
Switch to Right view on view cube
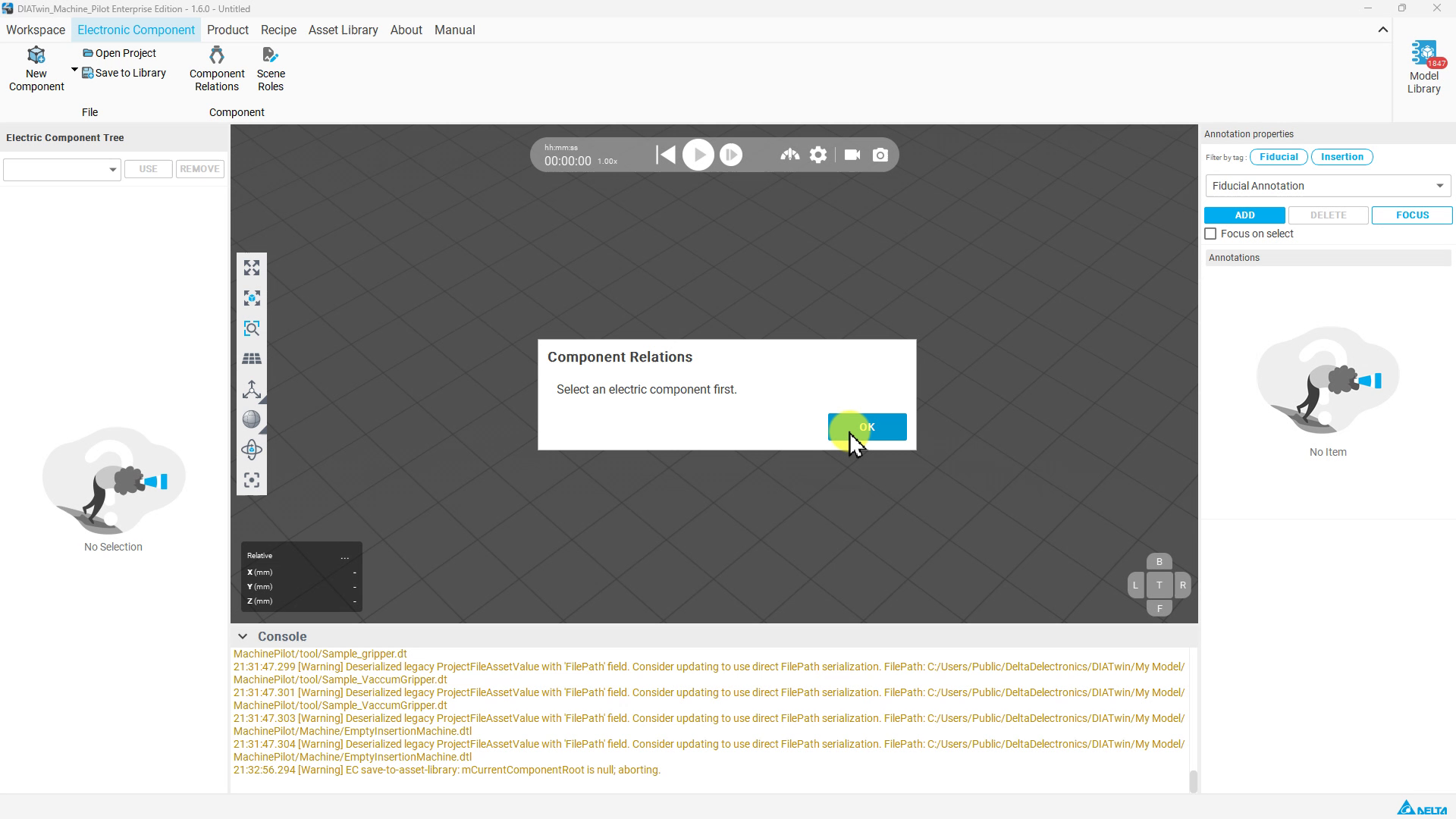(x=1182, y=585)
